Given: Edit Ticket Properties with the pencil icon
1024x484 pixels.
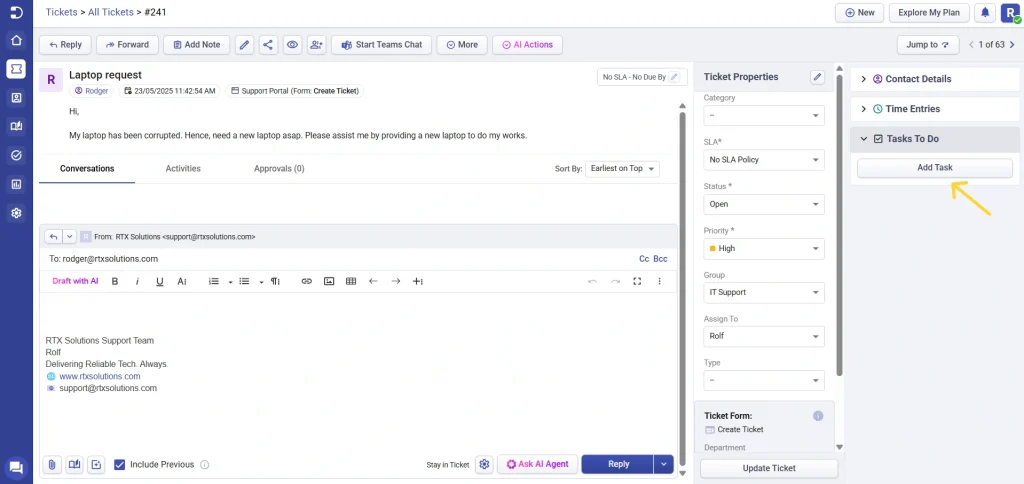Looking at the screenshot, I should [817, 77].
